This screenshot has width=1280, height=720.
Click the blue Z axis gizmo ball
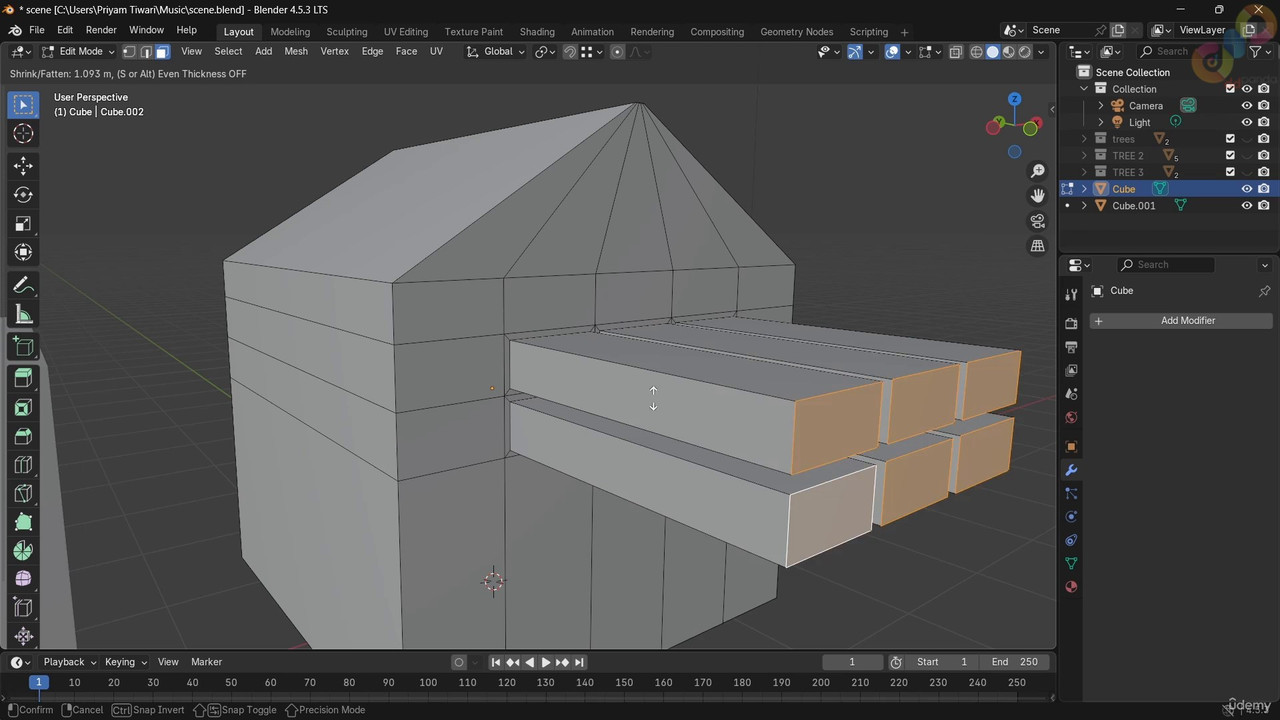pos(1015,99)
